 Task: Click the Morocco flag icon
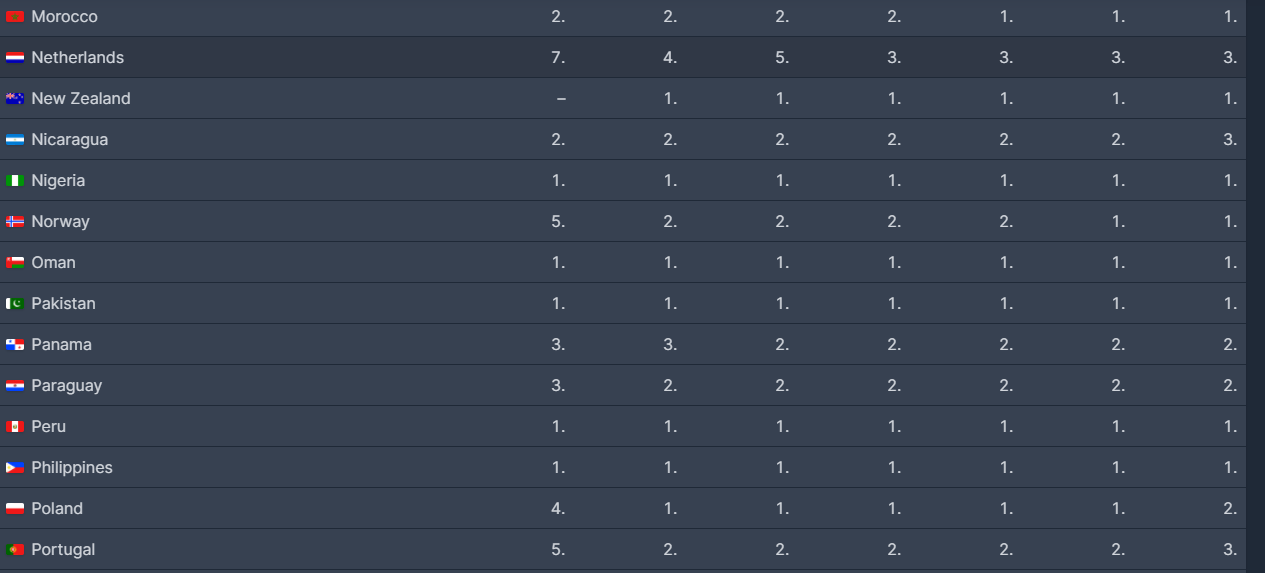(x=15, y=17)
